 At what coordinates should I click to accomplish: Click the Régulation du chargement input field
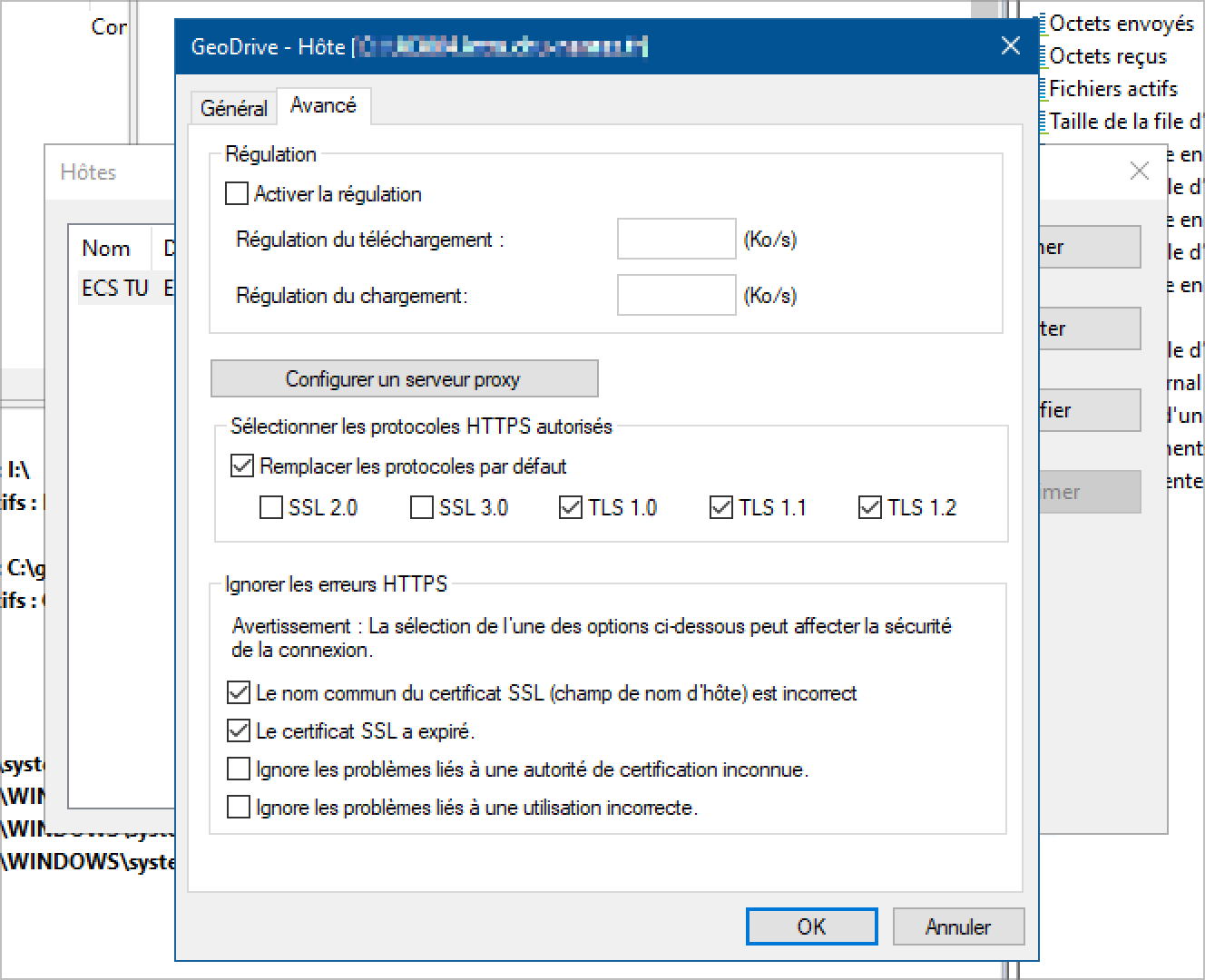676,296
